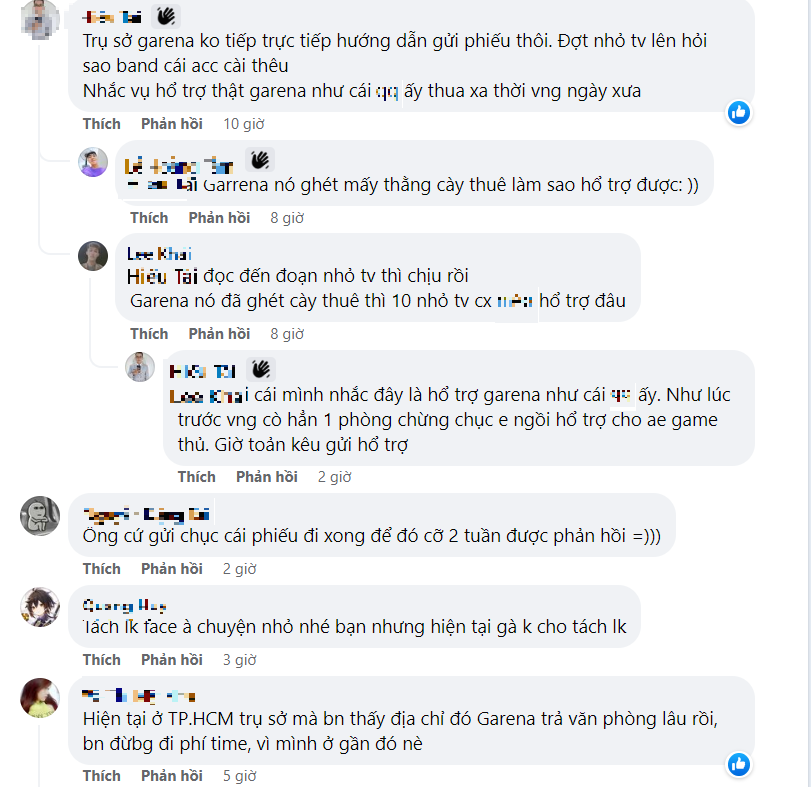Like the 10 giờ top comment
811x787 pixels.
tap(101, 124)
